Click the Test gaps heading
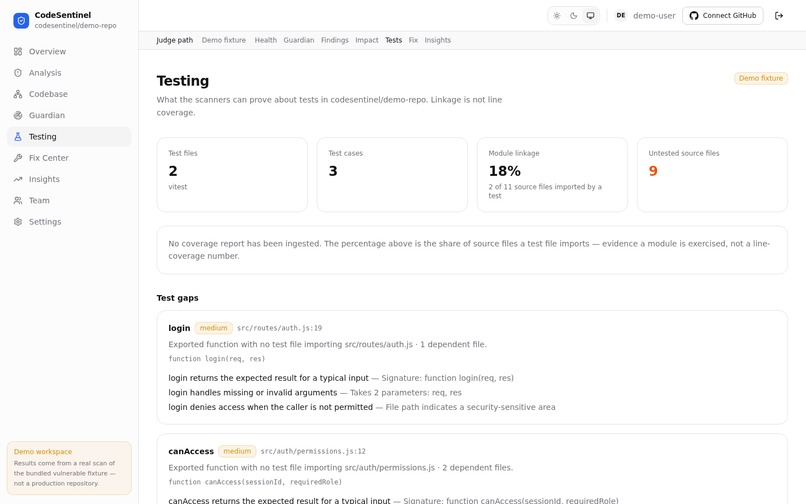 point(177,298)
